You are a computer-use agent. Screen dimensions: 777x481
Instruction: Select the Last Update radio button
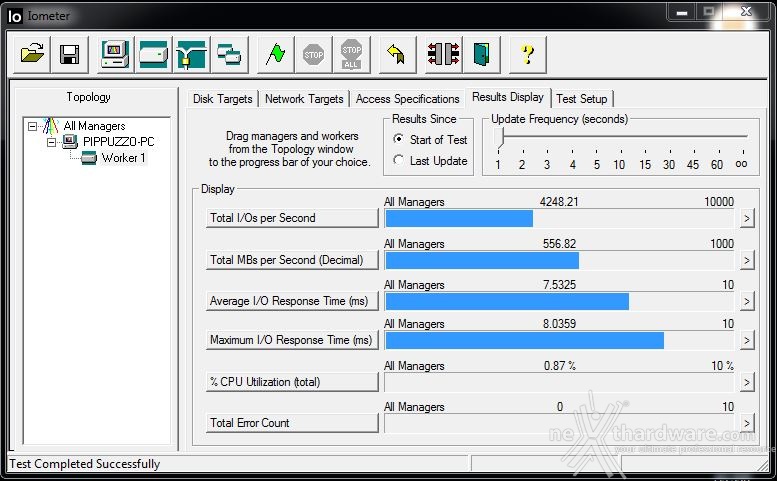tap(398, 160)
